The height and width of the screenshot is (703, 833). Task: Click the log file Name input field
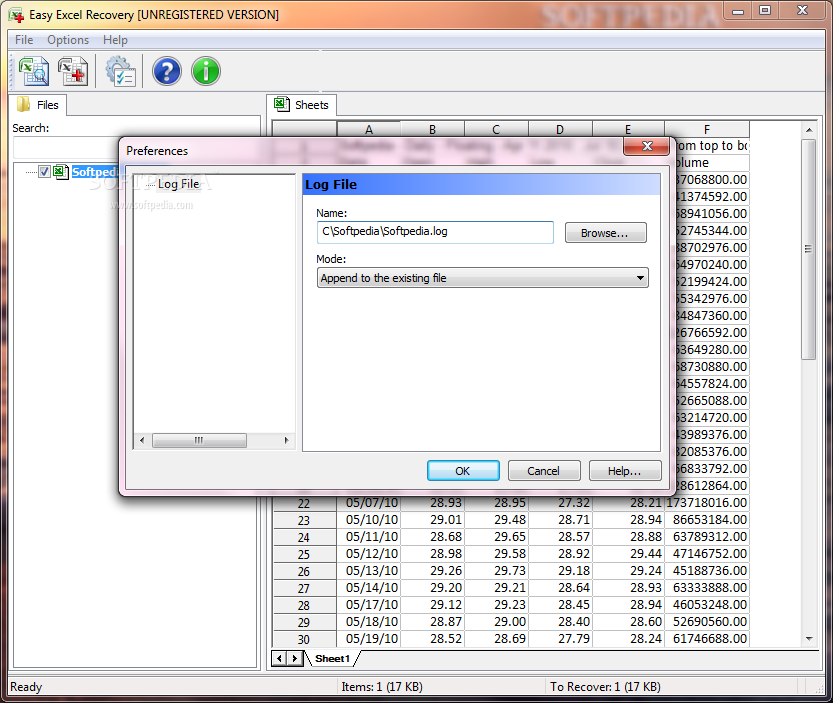tap(435, 232)
